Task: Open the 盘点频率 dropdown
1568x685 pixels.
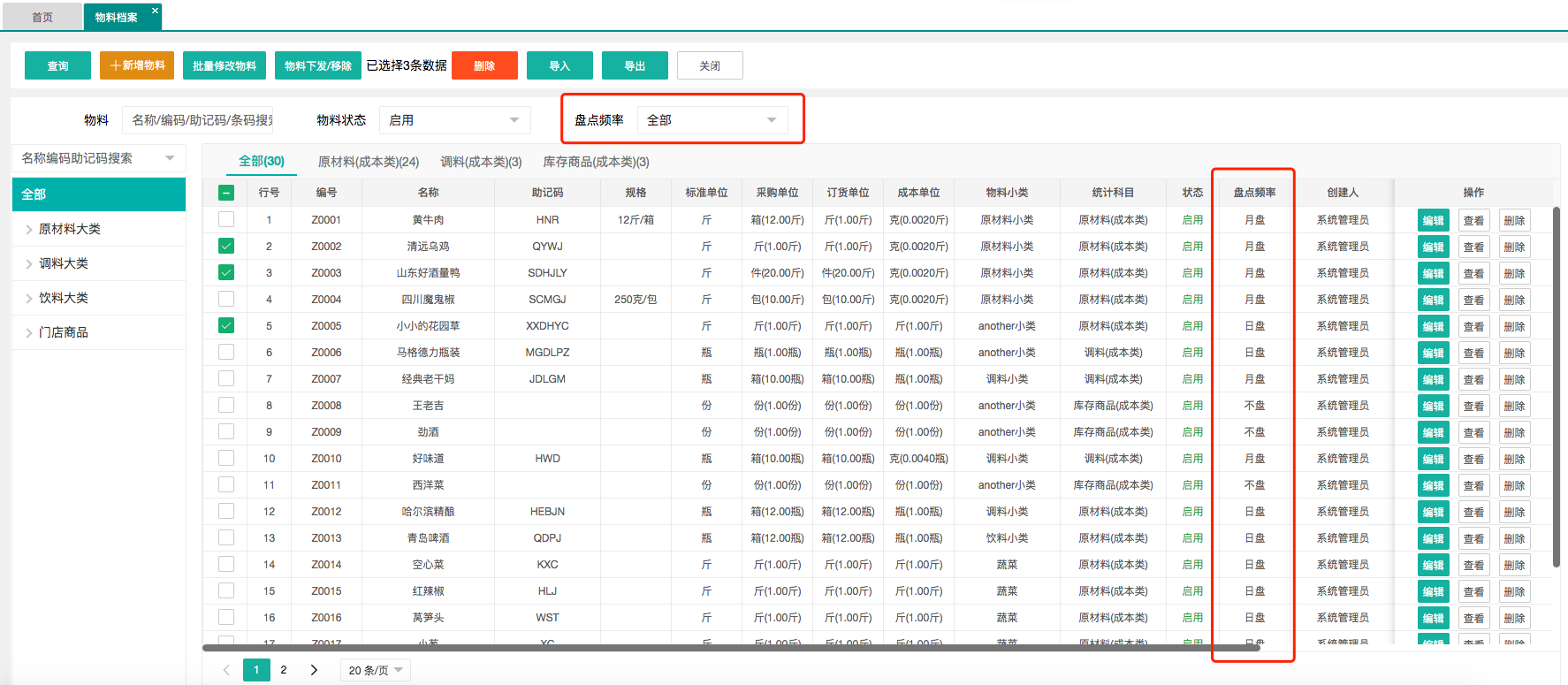Action: pos(712,120)
